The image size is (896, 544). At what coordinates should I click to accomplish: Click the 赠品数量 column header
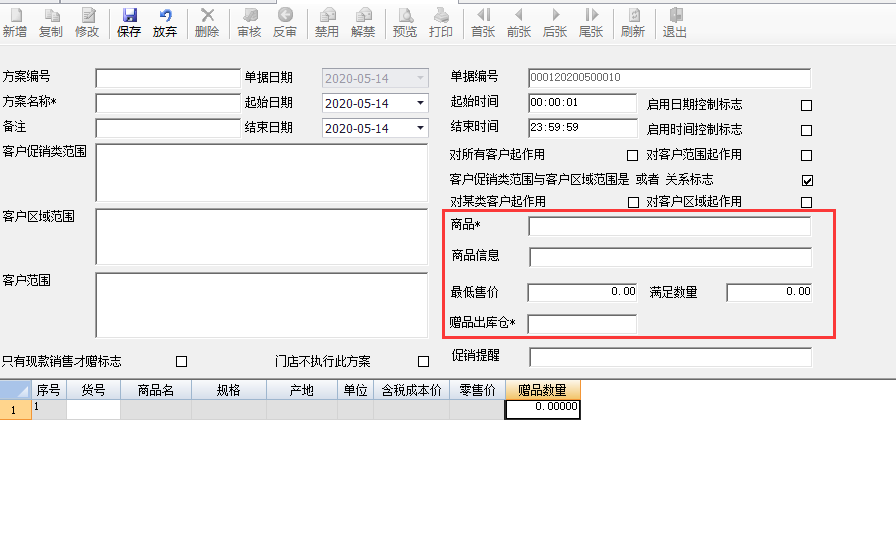(x=543, y=390)
